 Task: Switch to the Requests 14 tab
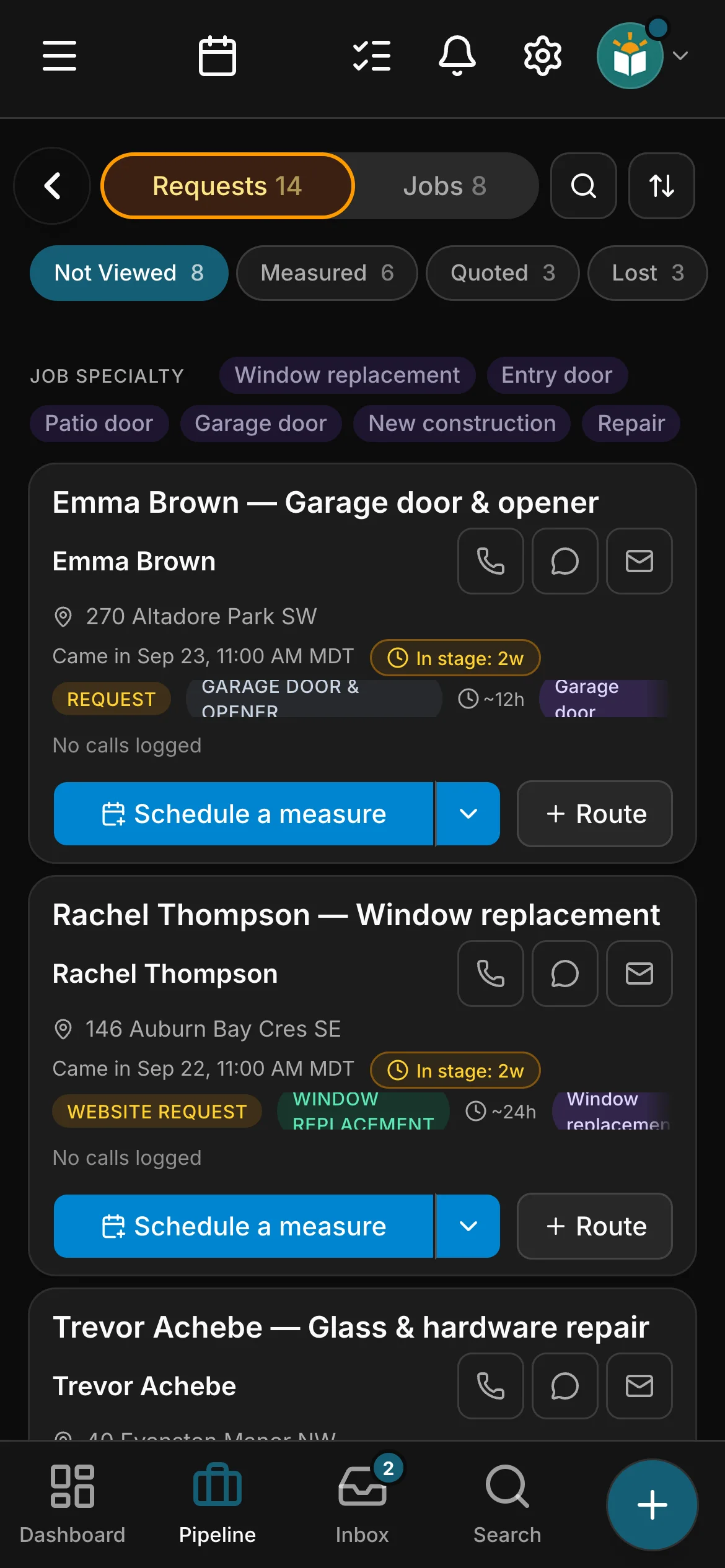click(x=227, y=186)
